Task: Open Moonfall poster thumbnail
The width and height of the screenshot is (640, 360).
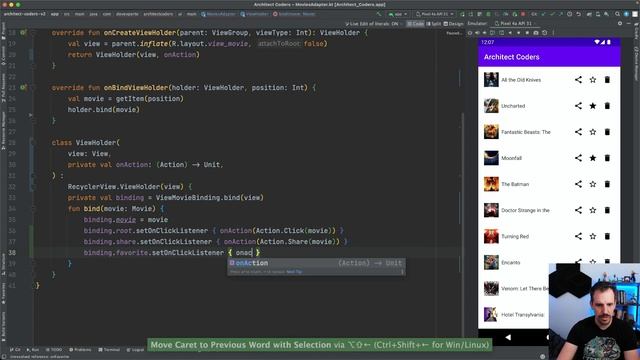Action: point(491,158)
